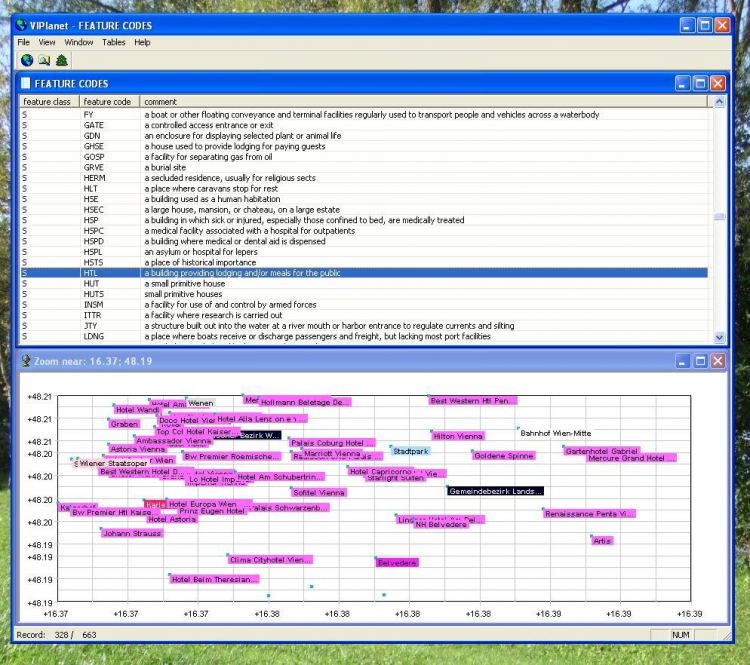Click the globe toolbar icon

(27, 60)
